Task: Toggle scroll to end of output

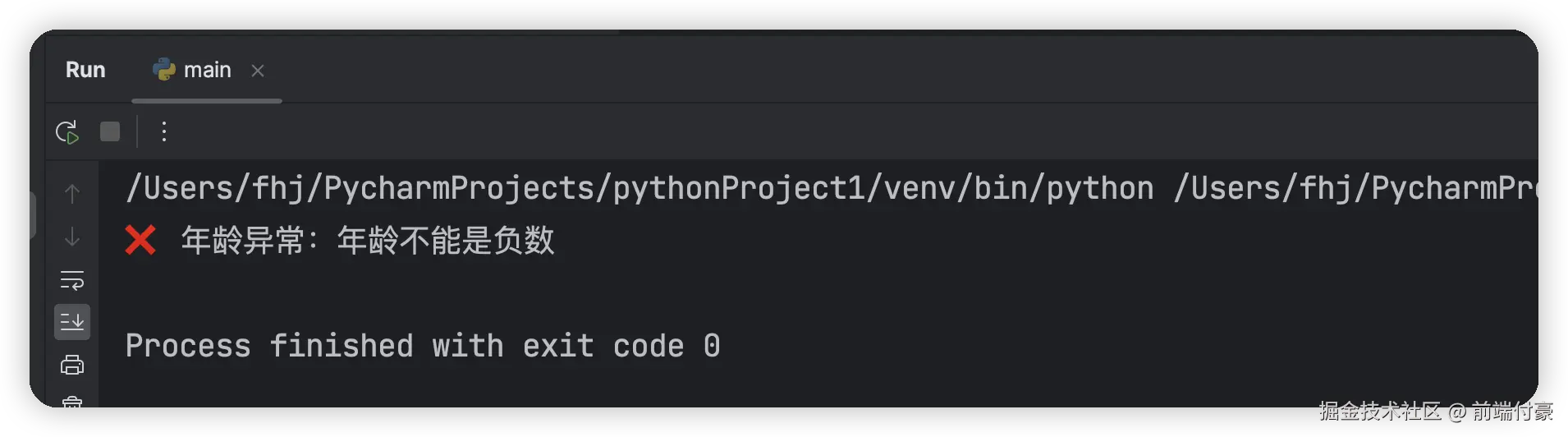Action: point(72,322)
